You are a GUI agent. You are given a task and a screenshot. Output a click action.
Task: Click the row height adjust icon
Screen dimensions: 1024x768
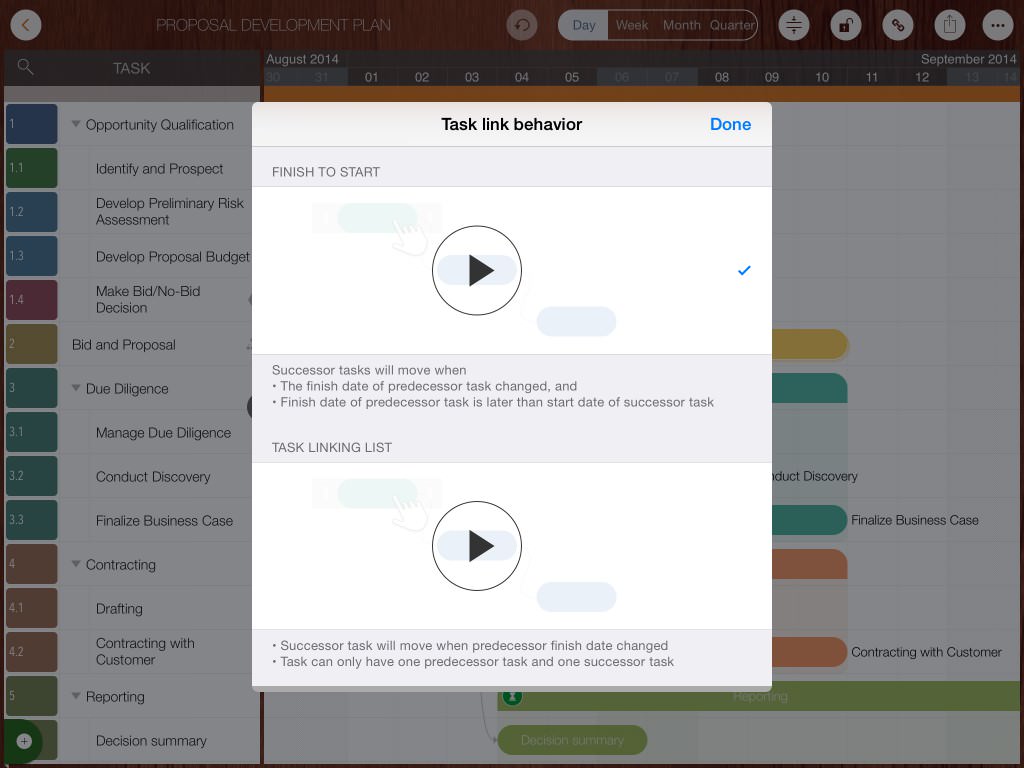[x=794, y=25]
